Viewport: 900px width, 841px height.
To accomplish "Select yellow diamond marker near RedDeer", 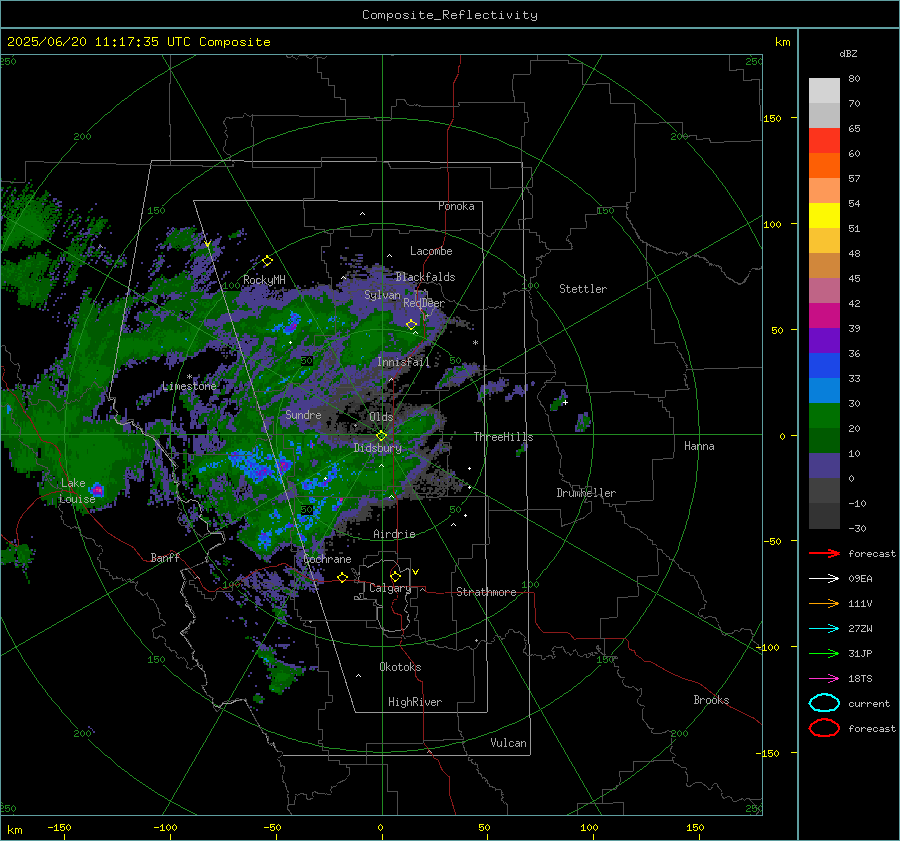I will (412, 325).
